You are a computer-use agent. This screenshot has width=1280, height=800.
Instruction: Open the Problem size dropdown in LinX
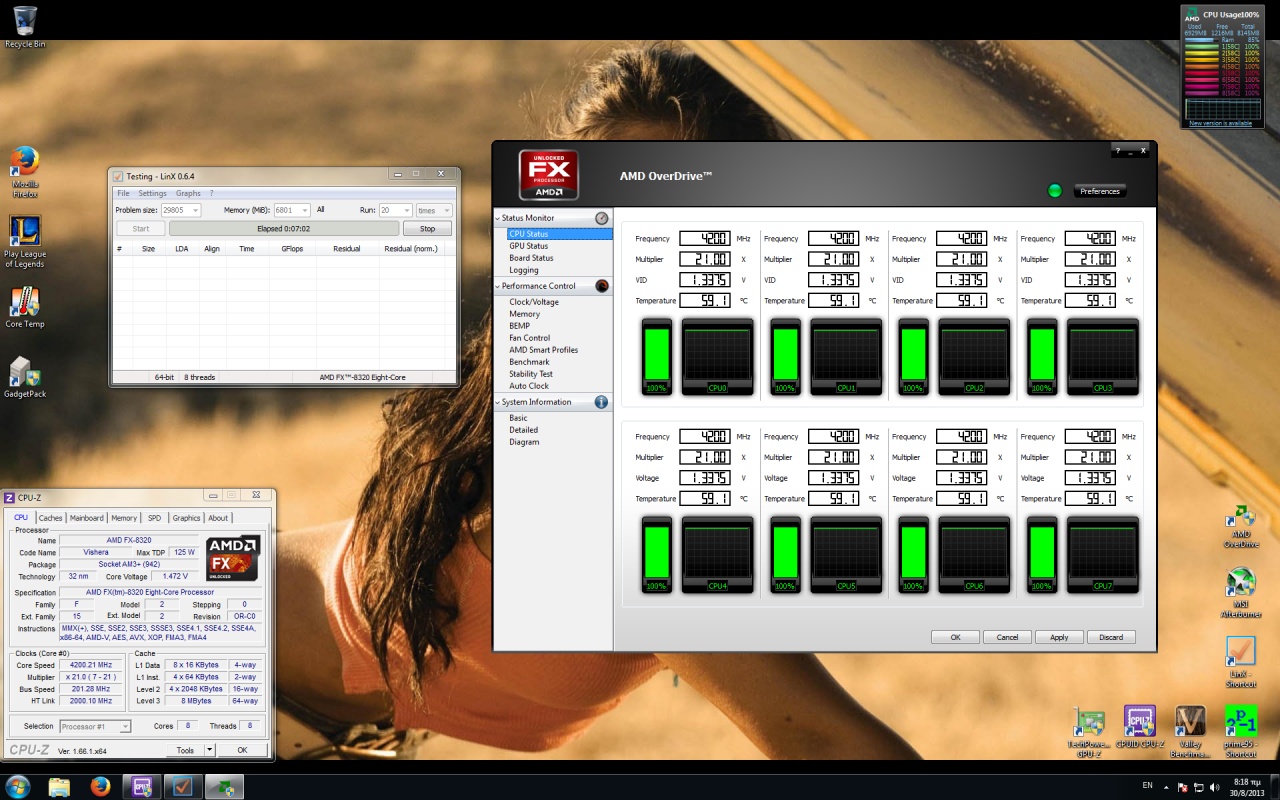click(x=194, y=210)
